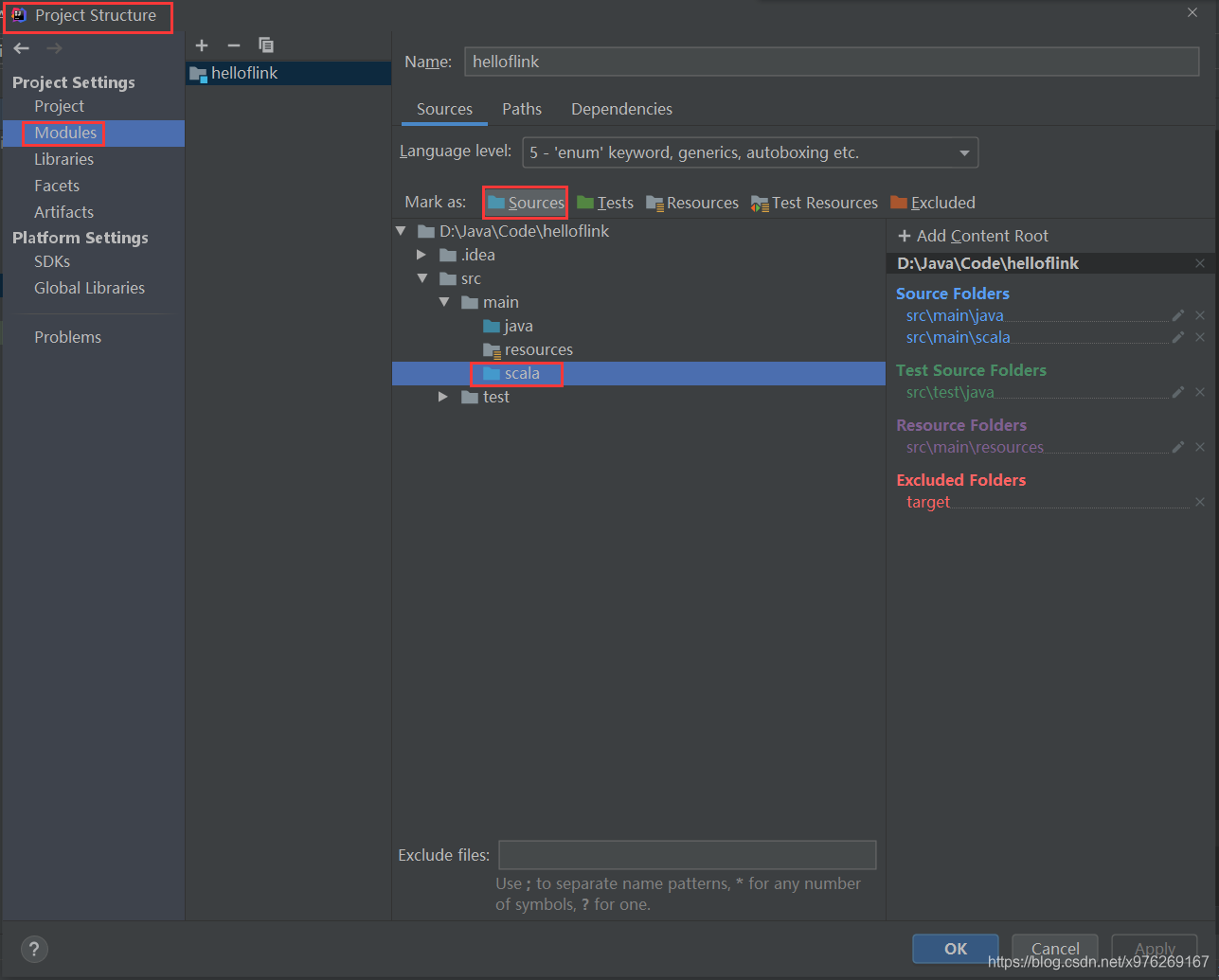1219x980 pixels.
Task: Switch to the Paths tab
Action: (522, 109)
